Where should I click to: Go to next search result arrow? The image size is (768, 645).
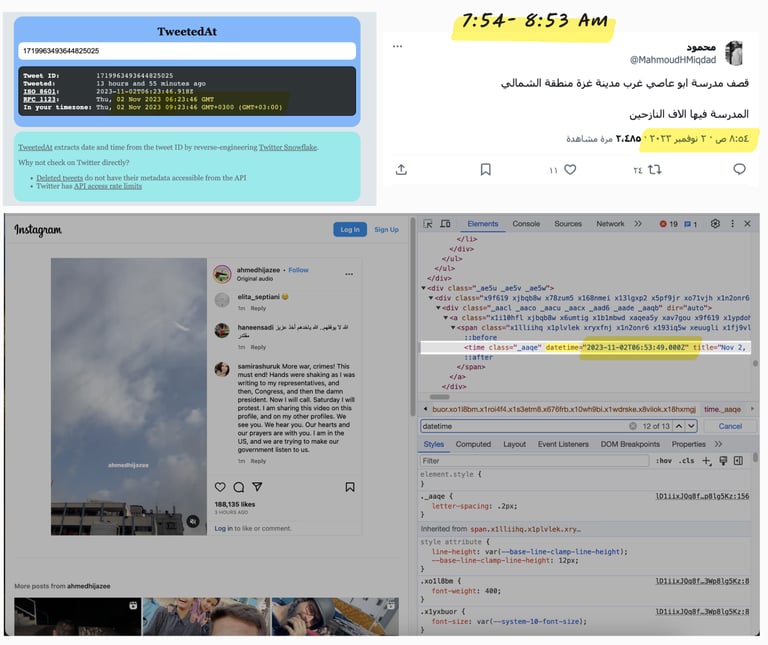tap(691, 427)
